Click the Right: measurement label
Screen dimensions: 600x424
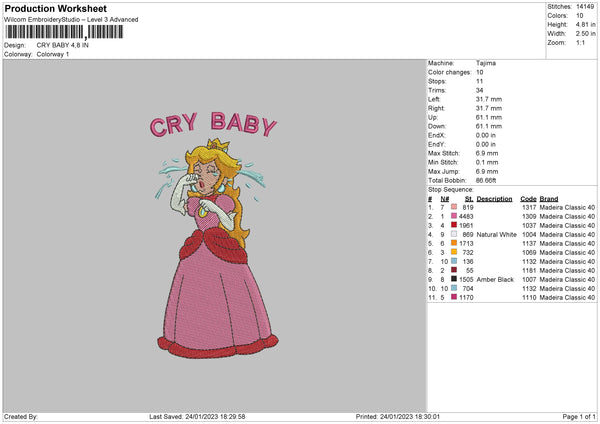[x=436, y=108]
